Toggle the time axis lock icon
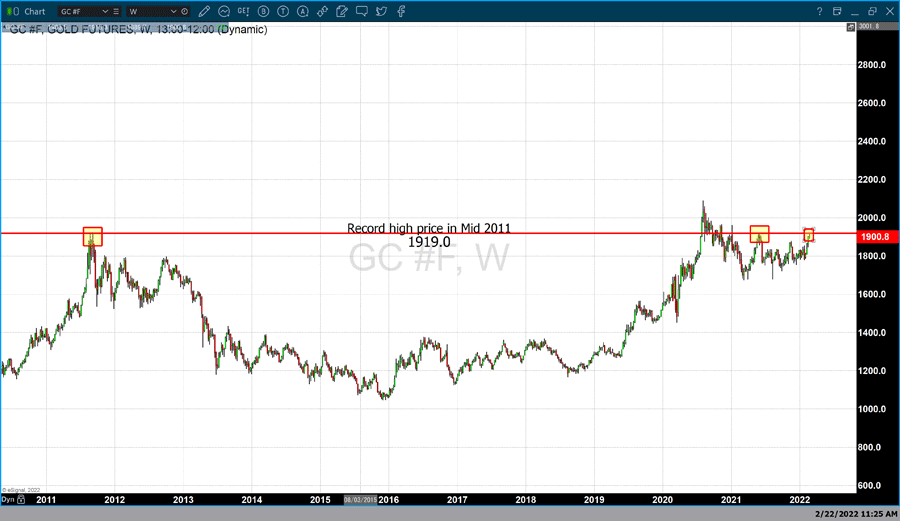This screenshot has height=521, width=900. tap(22, 498)
